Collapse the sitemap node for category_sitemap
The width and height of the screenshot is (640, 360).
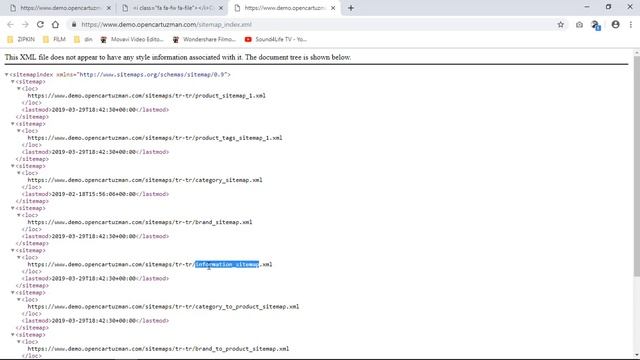(13, 166)
